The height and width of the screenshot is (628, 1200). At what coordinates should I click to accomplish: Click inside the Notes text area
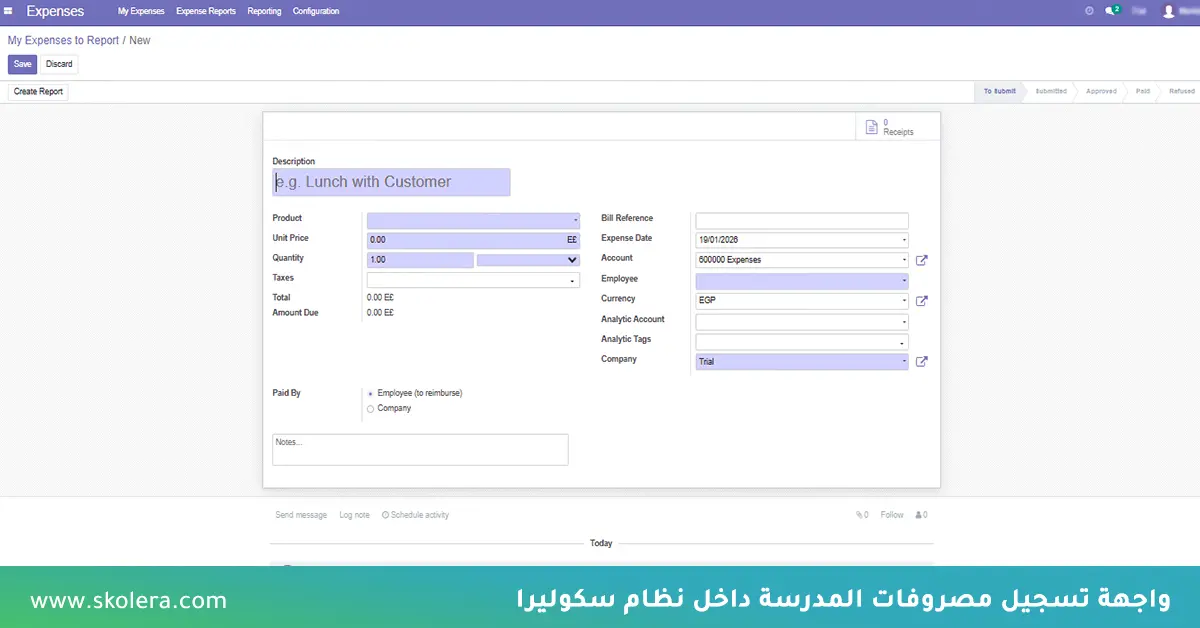click(x=419, y=448)
